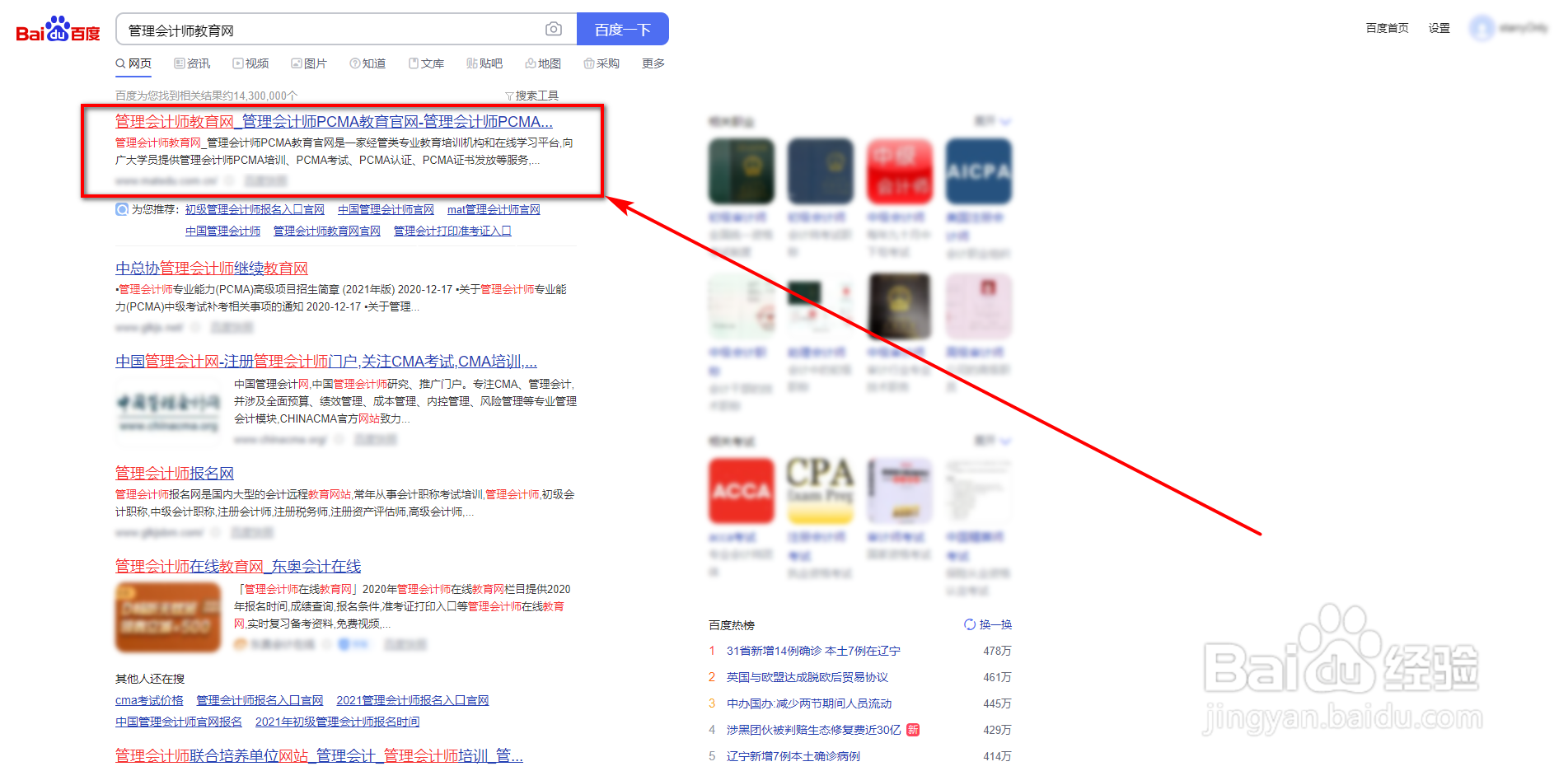1568x771 pixels.
Task: Expand the second related-panel dropdown chevron
Action: point(1006,442)
